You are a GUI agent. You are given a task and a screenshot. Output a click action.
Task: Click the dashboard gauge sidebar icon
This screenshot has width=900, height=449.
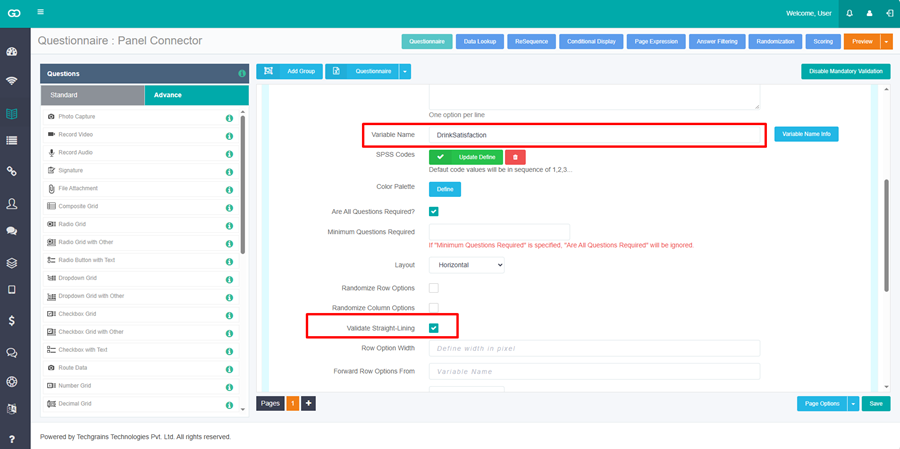[11, 52]
